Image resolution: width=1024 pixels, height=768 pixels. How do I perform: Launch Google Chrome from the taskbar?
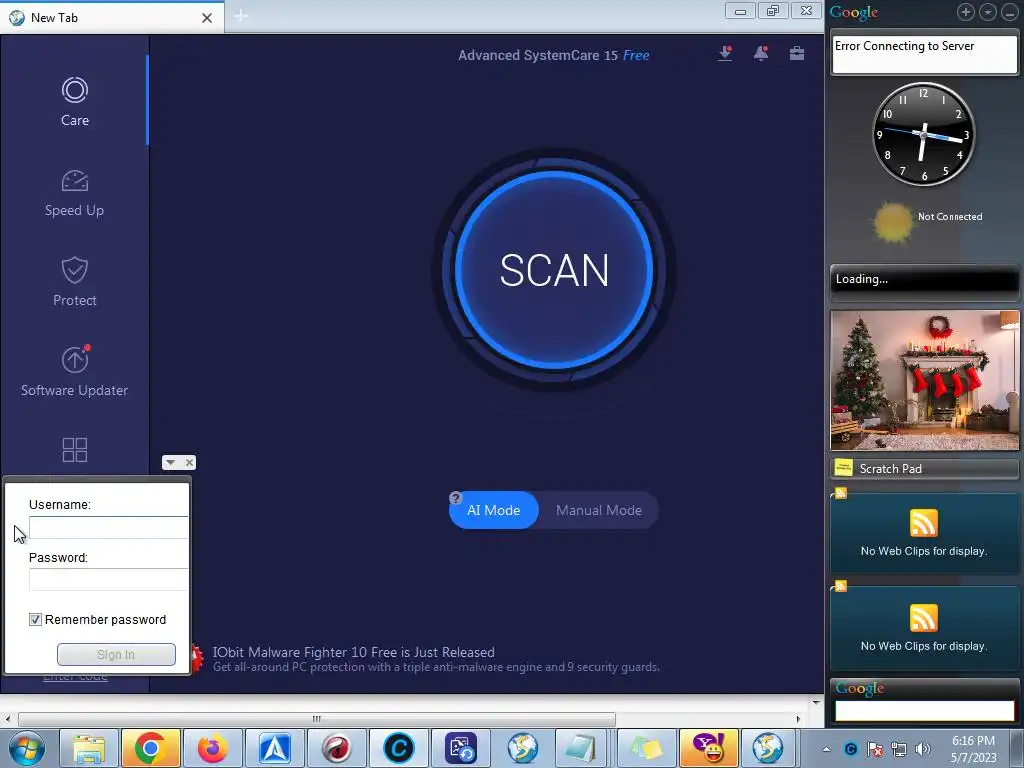point(150,748)
